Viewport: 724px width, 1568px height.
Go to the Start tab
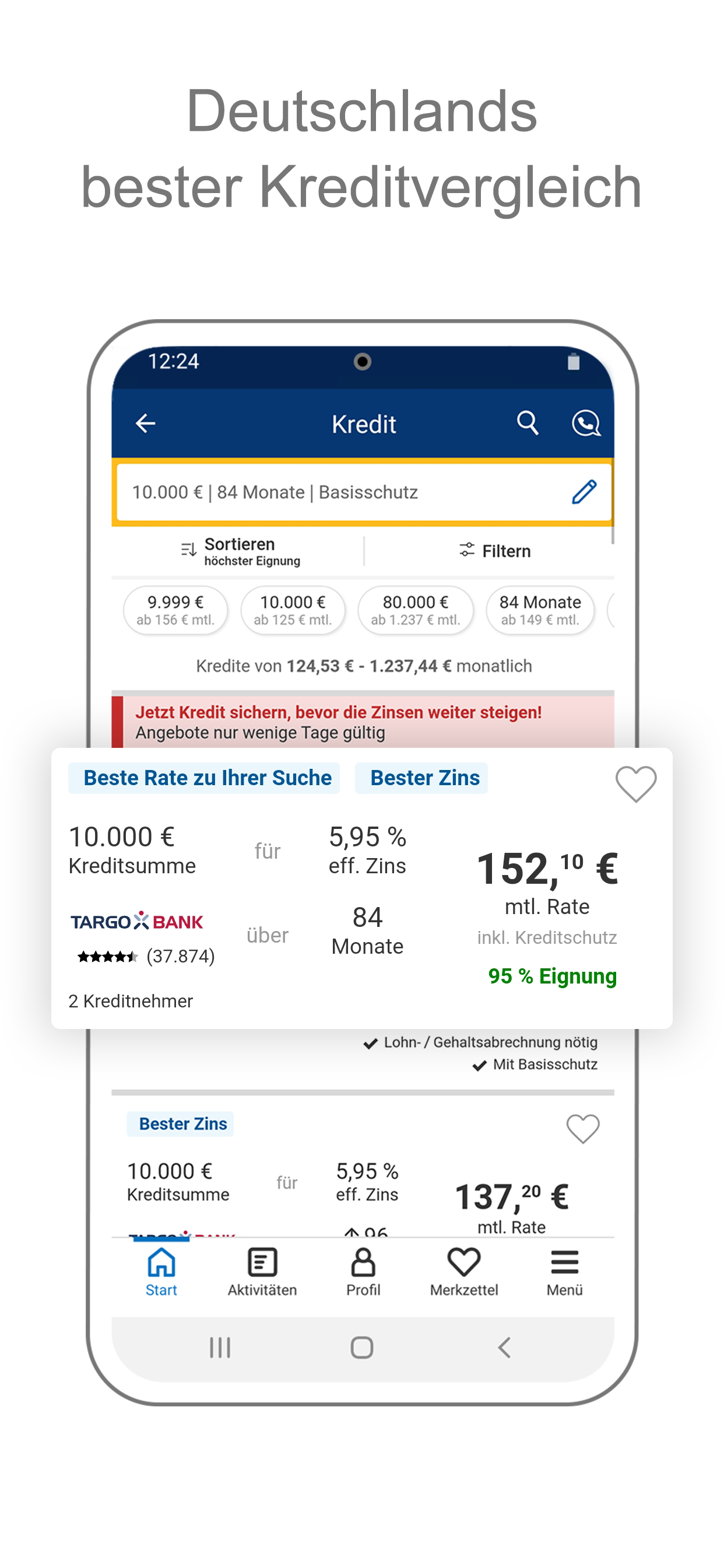[x=161, y=1272]
